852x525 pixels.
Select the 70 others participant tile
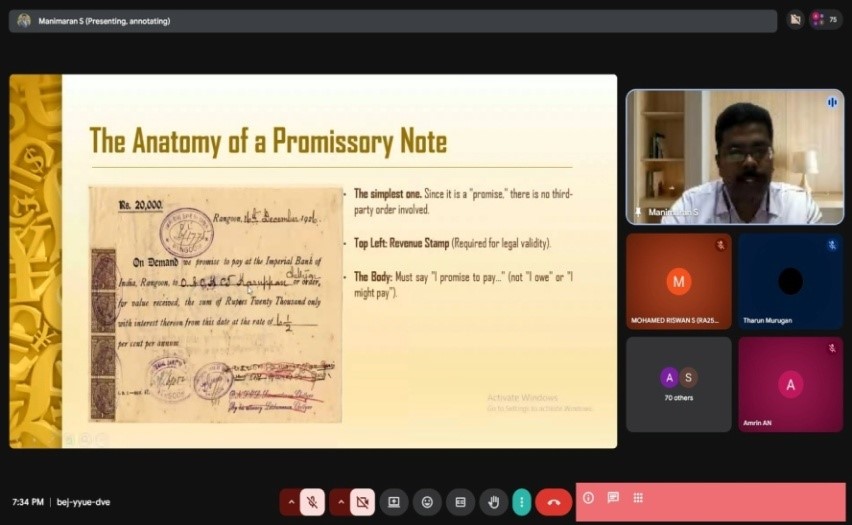click(x=679, y=385)
